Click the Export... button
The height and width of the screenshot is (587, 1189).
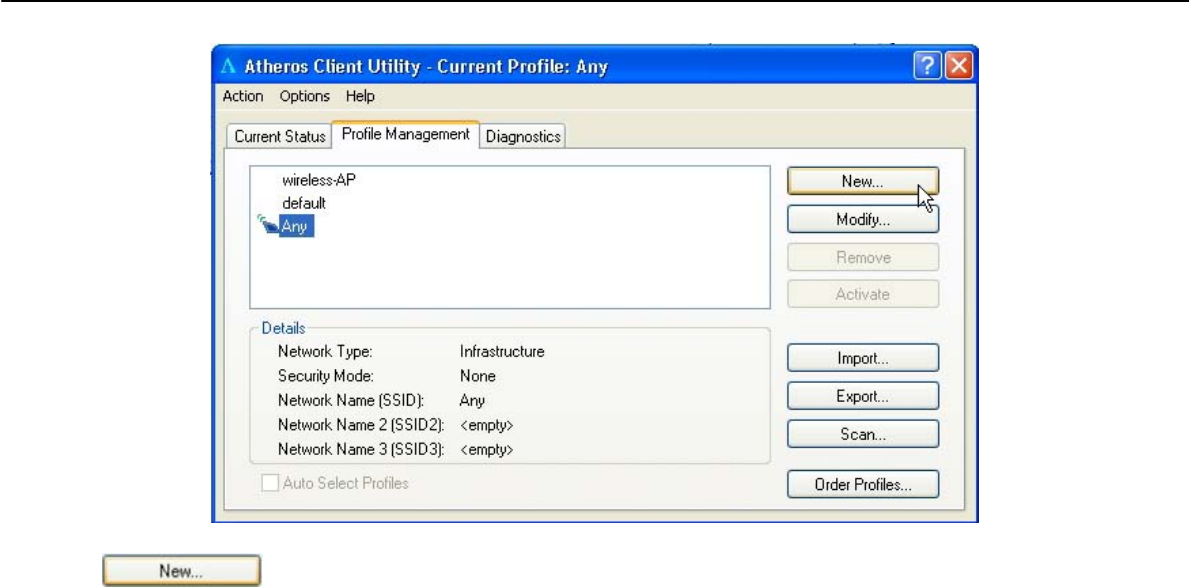pyautogui.click(x=863, y=396)
